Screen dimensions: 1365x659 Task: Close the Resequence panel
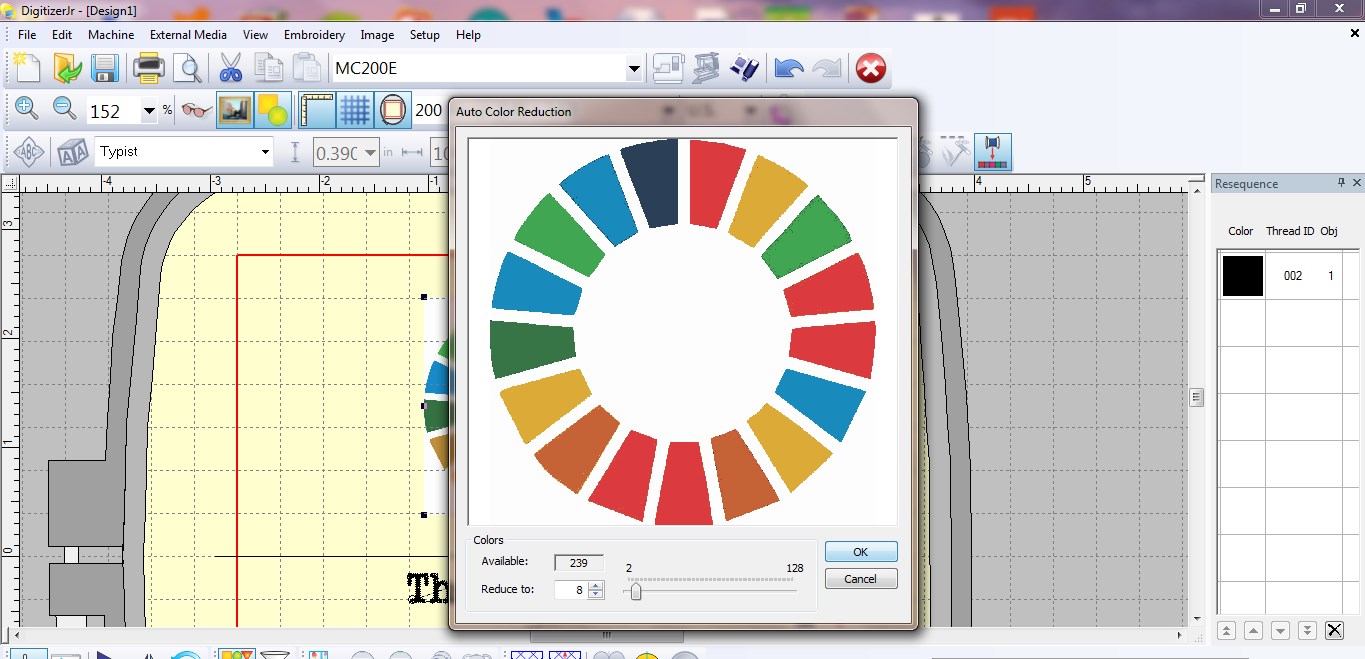1357,183
